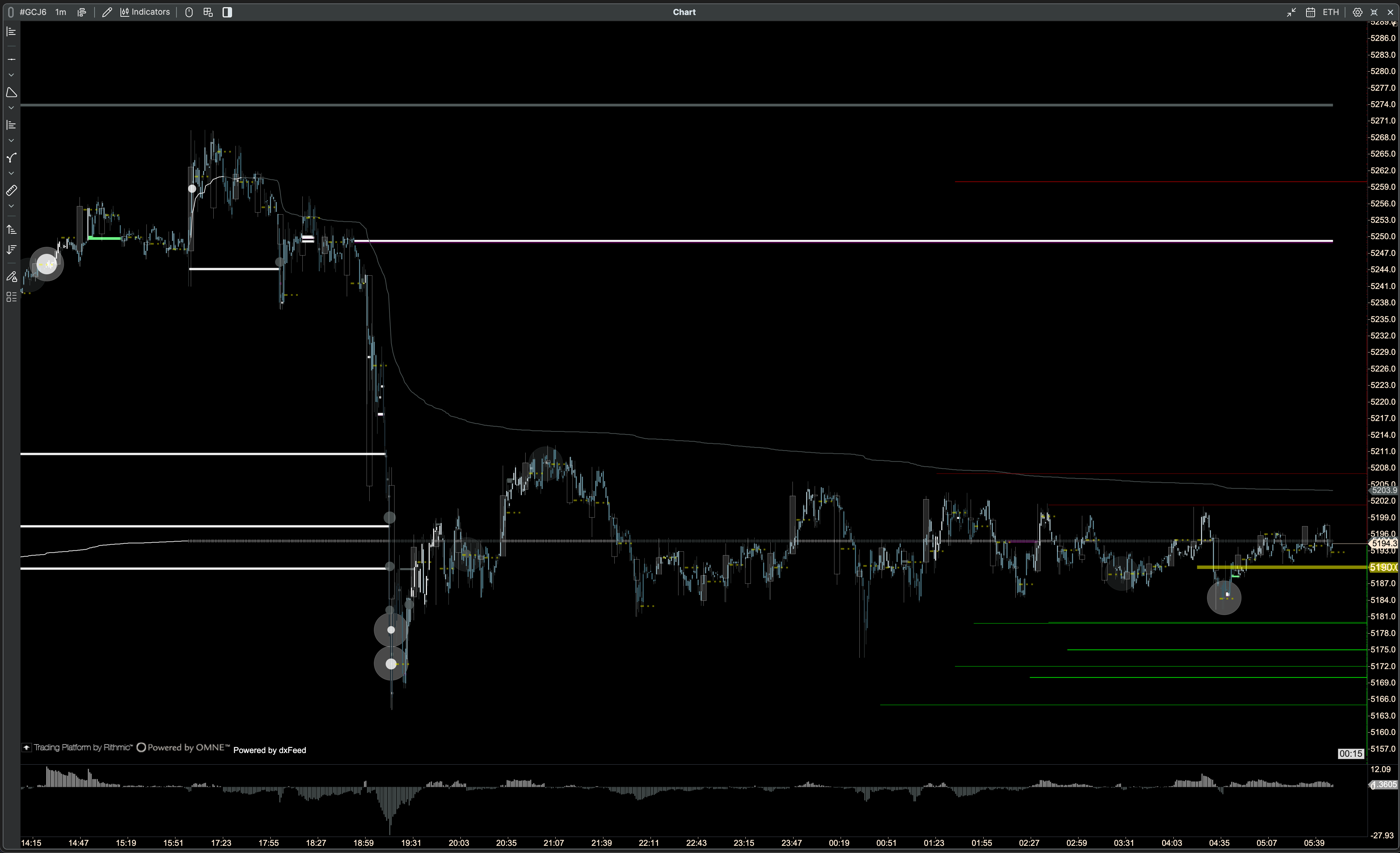Select the pencil drawing tool in top toolbar

click(x=107, y=12)
